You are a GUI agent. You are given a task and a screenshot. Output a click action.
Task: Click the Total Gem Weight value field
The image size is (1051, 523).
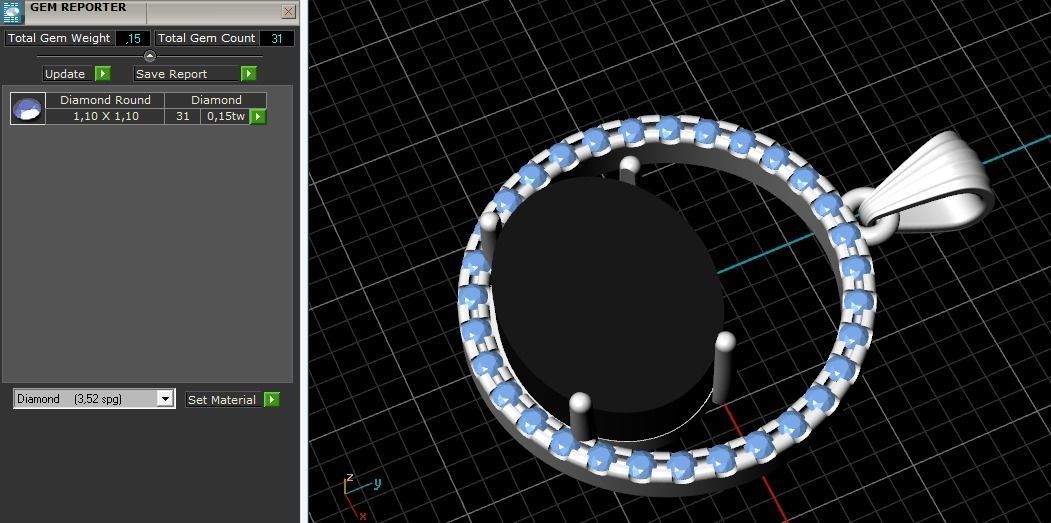[133, 38]
